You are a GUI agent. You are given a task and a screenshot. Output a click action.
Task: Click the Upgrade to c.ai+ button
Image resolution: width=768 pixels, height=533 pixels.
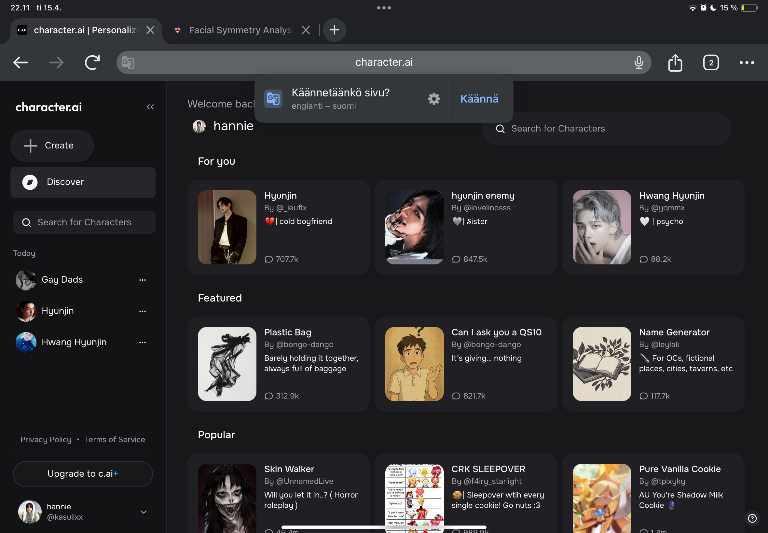coord(83,473)
